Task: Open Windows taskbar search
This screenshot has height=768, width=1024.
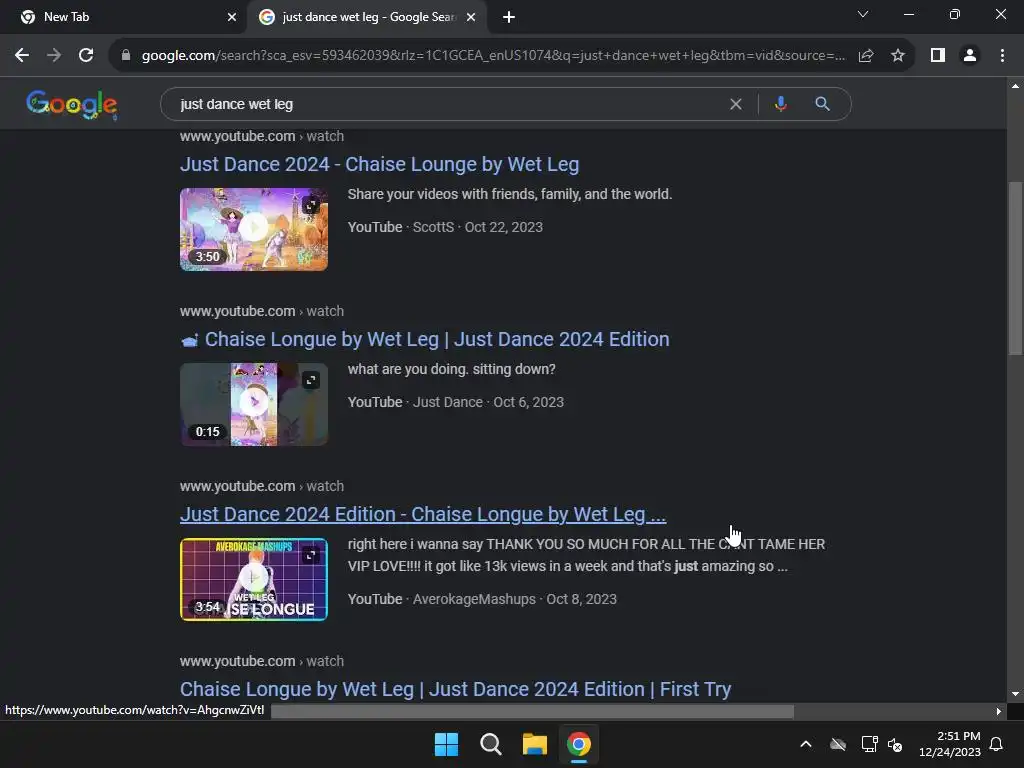Action: (x=490, y=744)
